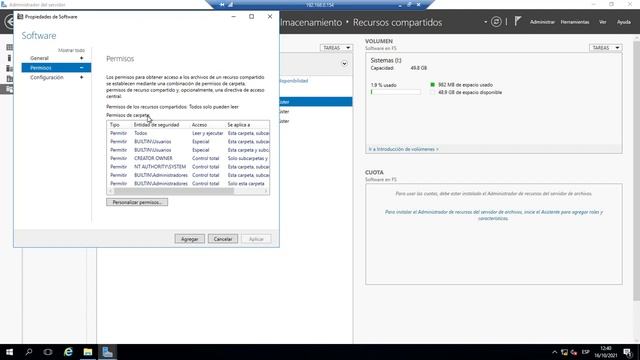Click the taskbar clock showing 12:40

[606, 352]
